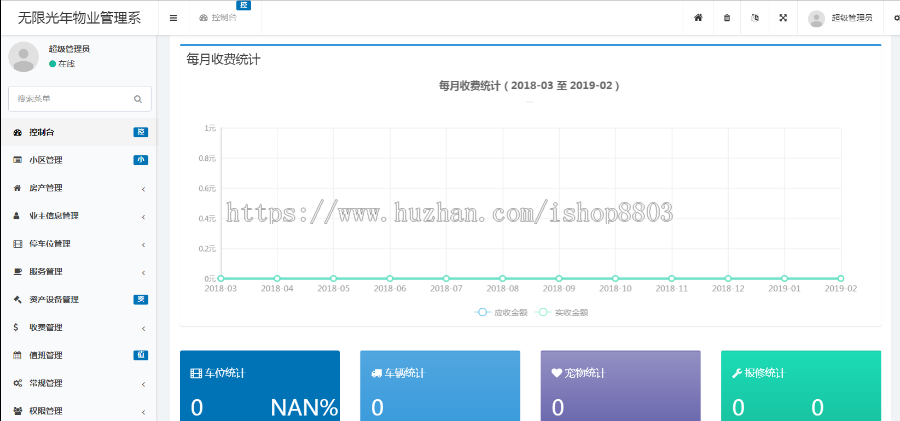Click the group icon beside 权限管理

pos(17,411)
